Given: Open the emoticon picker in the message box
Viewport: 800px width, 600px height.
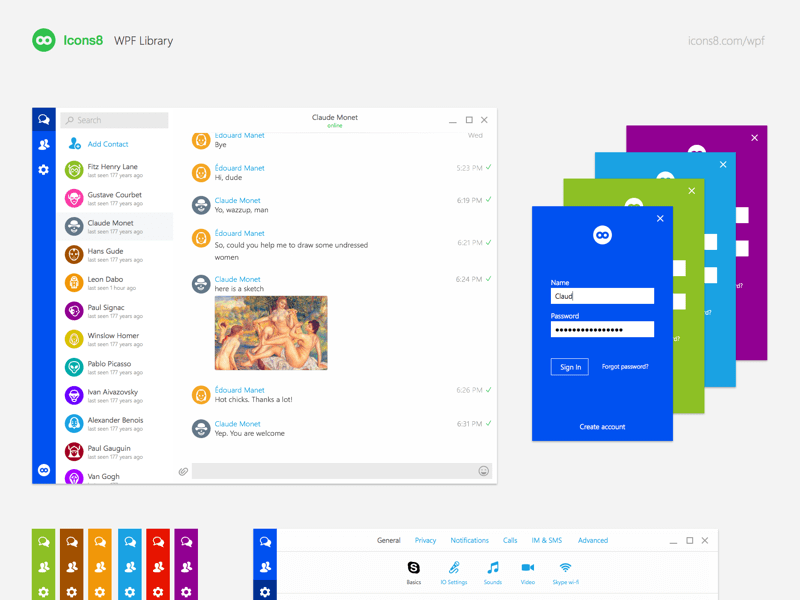Looking at the screenshot, I should click(481, 471).
